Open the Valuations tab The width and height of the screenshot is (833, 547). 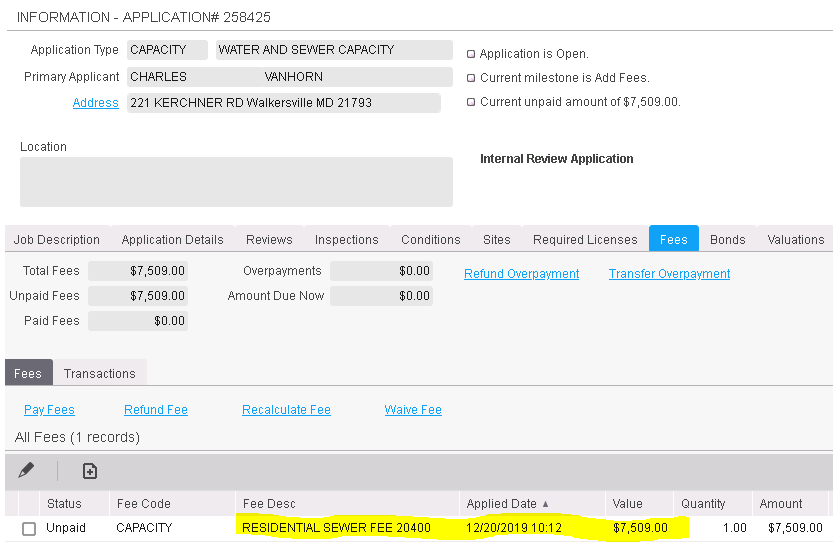796,240
